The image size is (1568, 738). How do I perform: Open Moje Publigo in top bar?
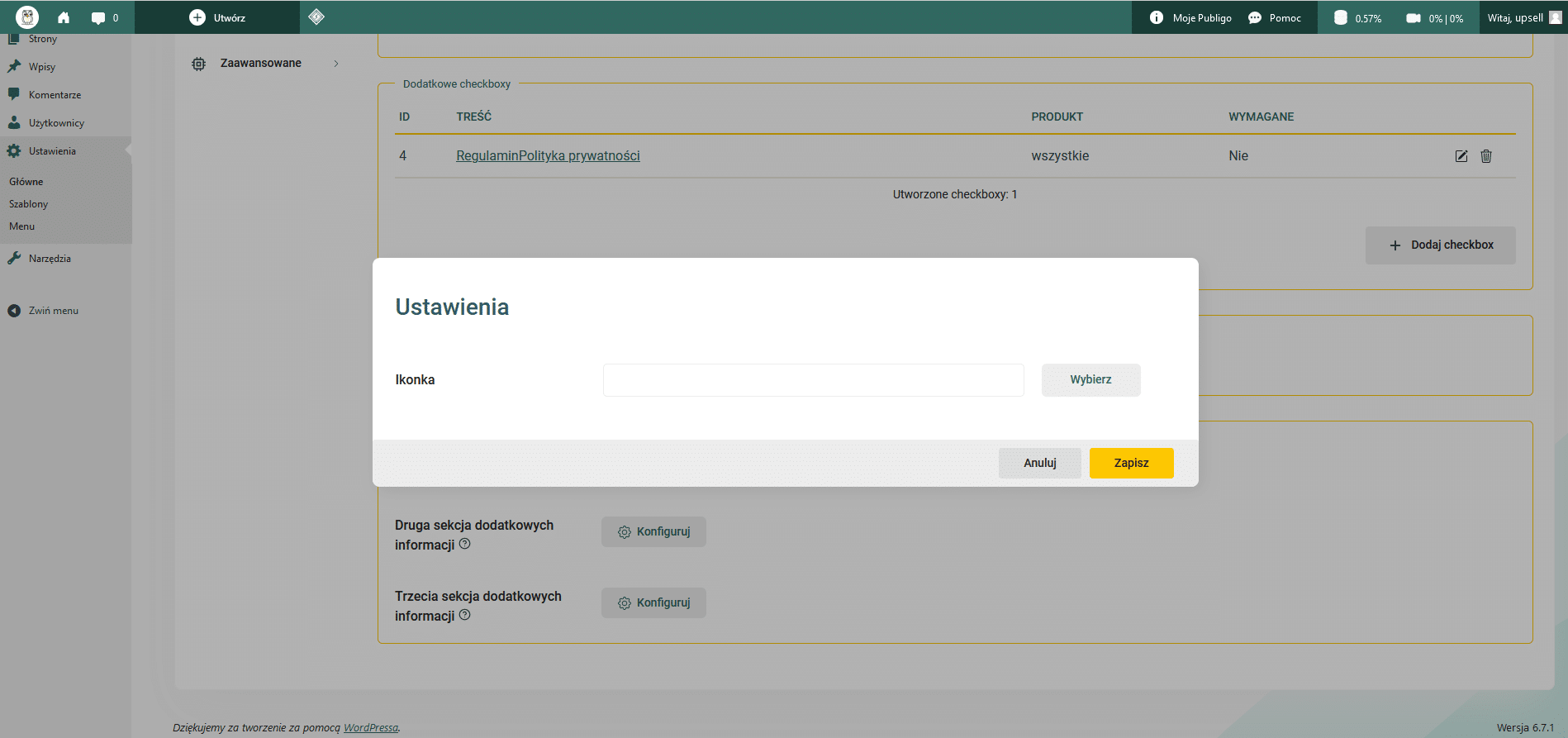tap(1190, 17)
